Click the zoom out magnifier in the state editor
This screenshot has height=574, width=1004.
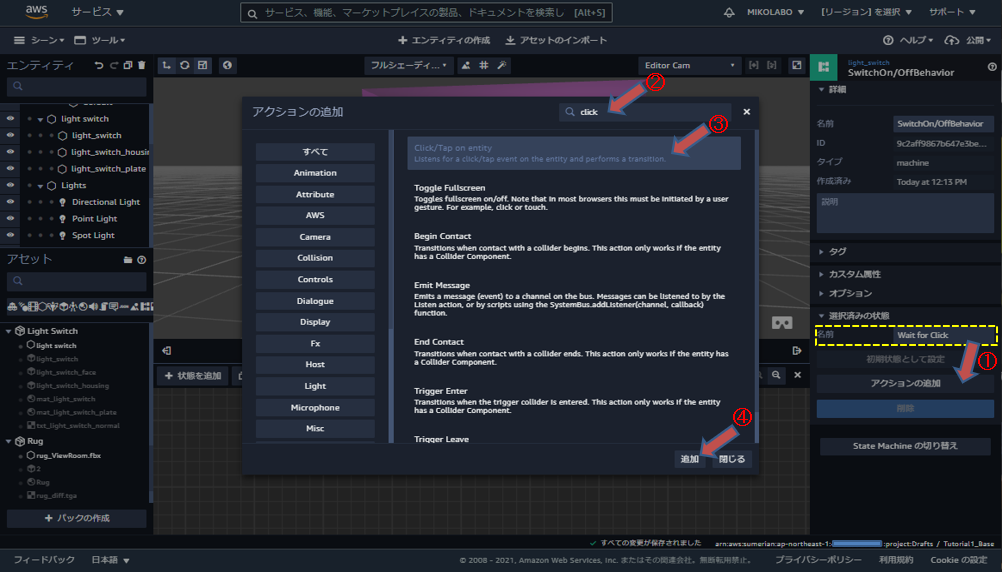tap(776, 375)
